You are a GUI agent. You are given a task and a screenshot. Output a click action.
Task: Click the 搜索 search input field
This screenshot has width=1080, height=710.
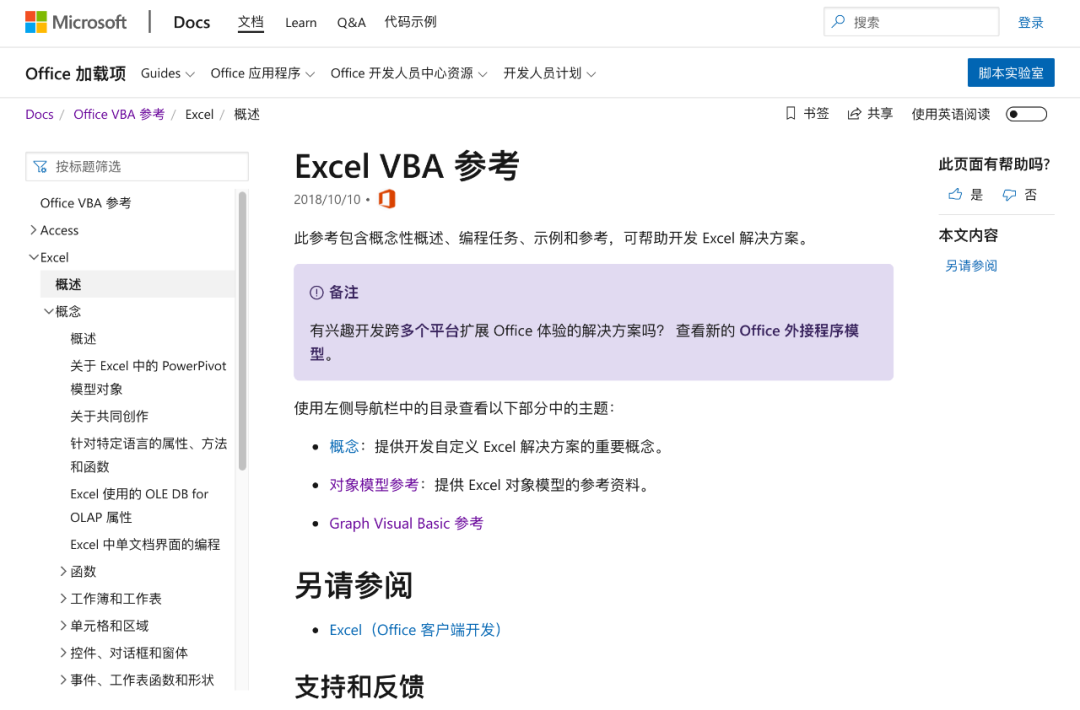tap(911, 22)
